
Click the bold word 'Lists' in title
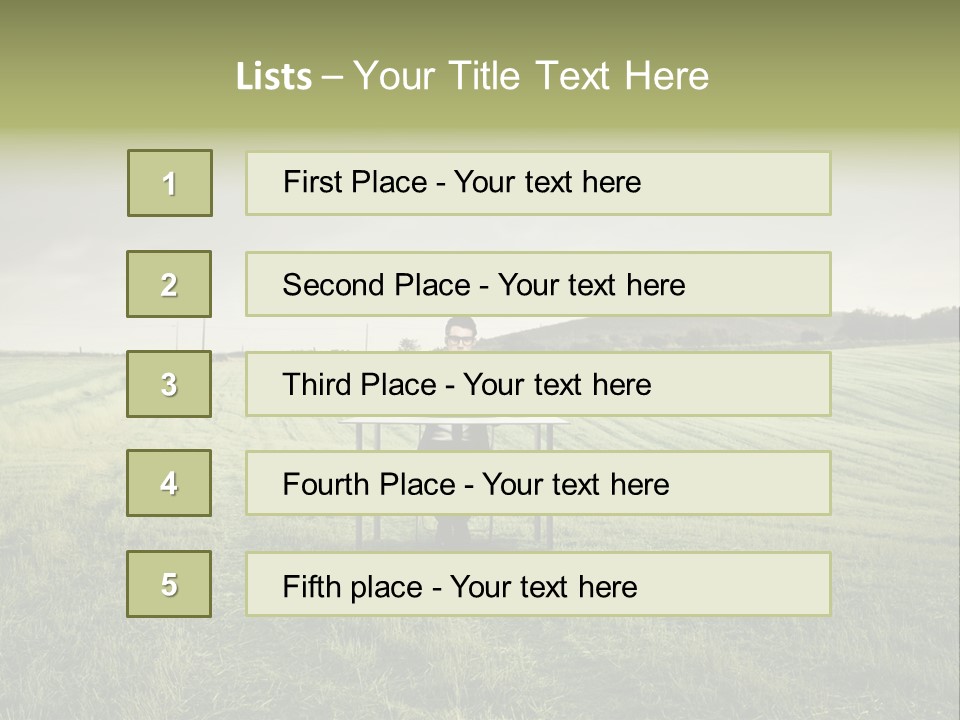tap(274, 76)
